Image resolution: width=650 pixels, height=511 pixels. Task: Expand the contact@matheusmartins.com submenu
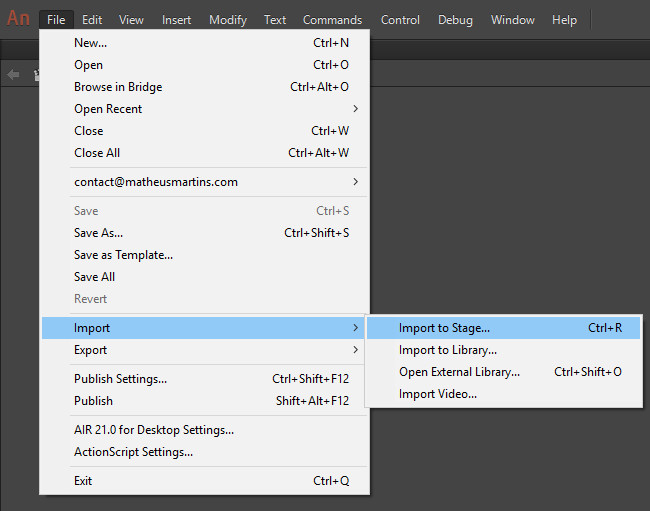coord(206,182)
